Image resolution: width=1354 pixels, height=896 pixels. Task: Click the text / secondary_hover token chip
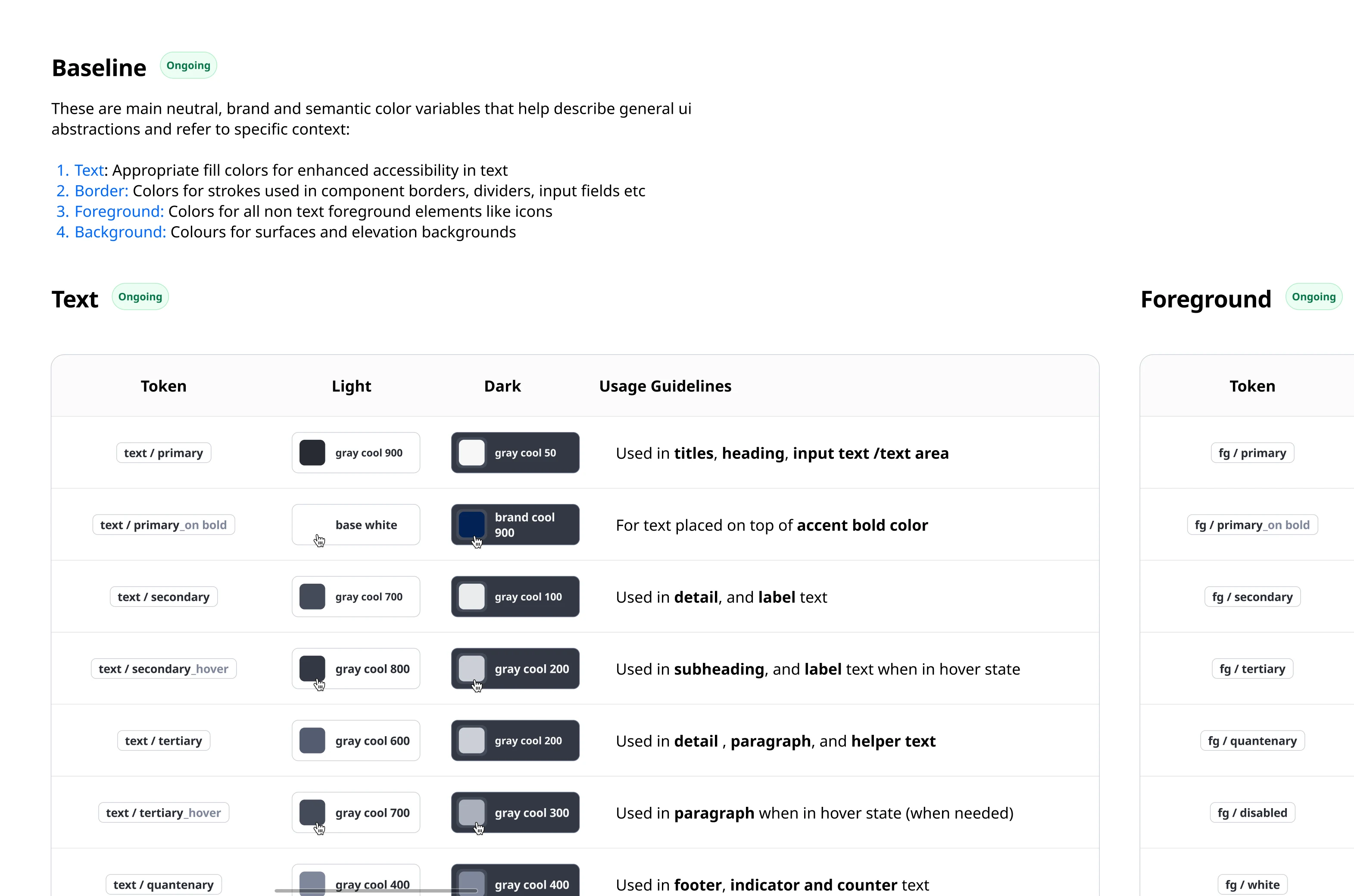coord(163,669)
